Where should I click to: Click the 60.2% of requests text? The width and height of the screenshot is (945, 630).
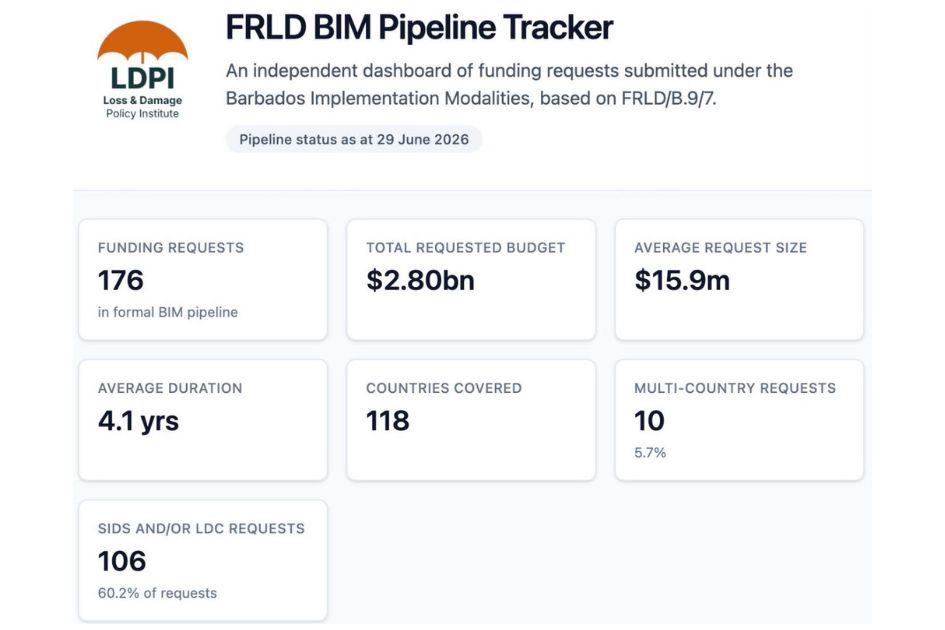(x=157, y=593)
